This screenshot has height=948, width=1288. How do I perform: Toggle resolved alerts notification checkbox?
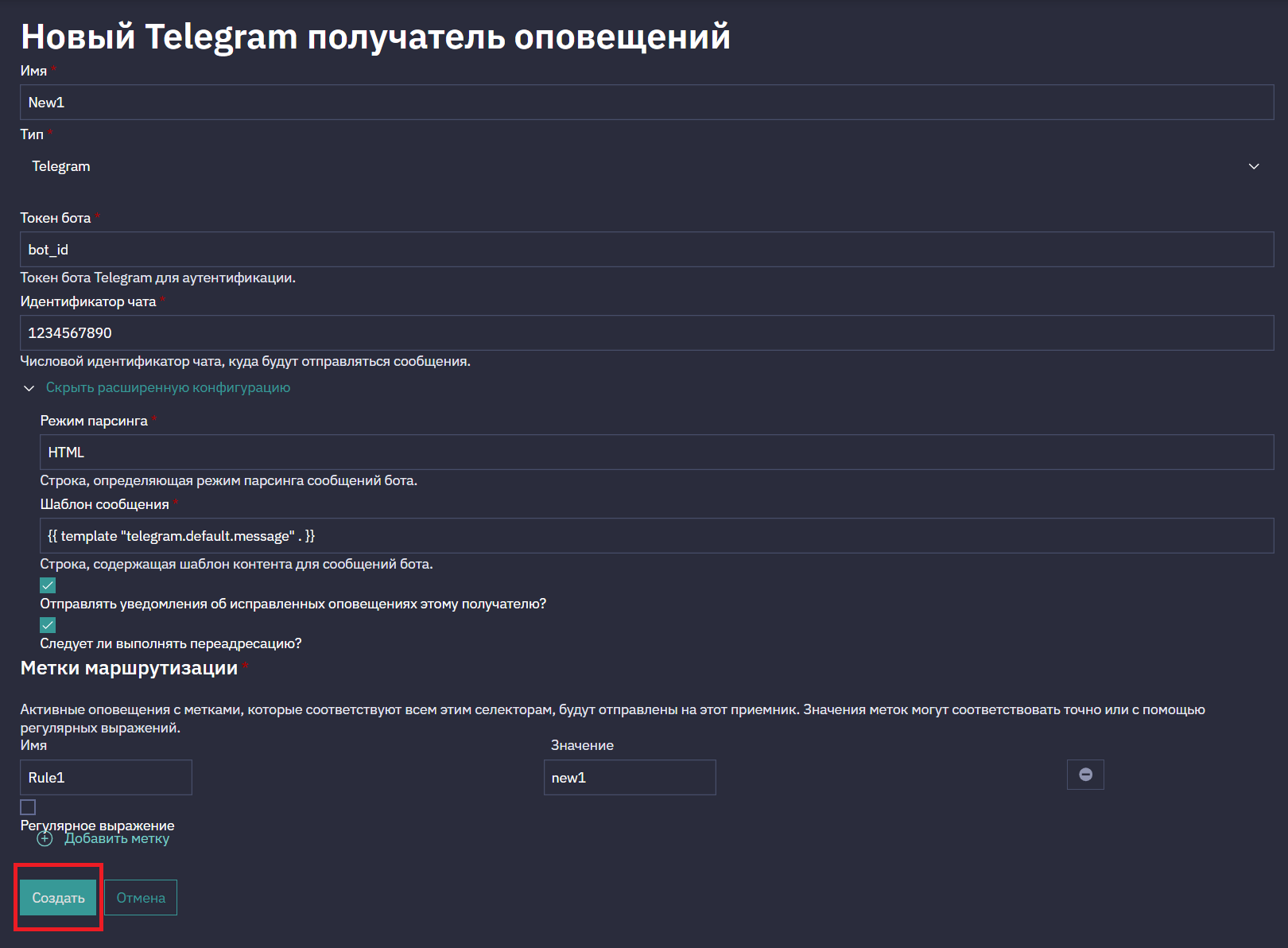pyautogui.click(x=48, y=585)
